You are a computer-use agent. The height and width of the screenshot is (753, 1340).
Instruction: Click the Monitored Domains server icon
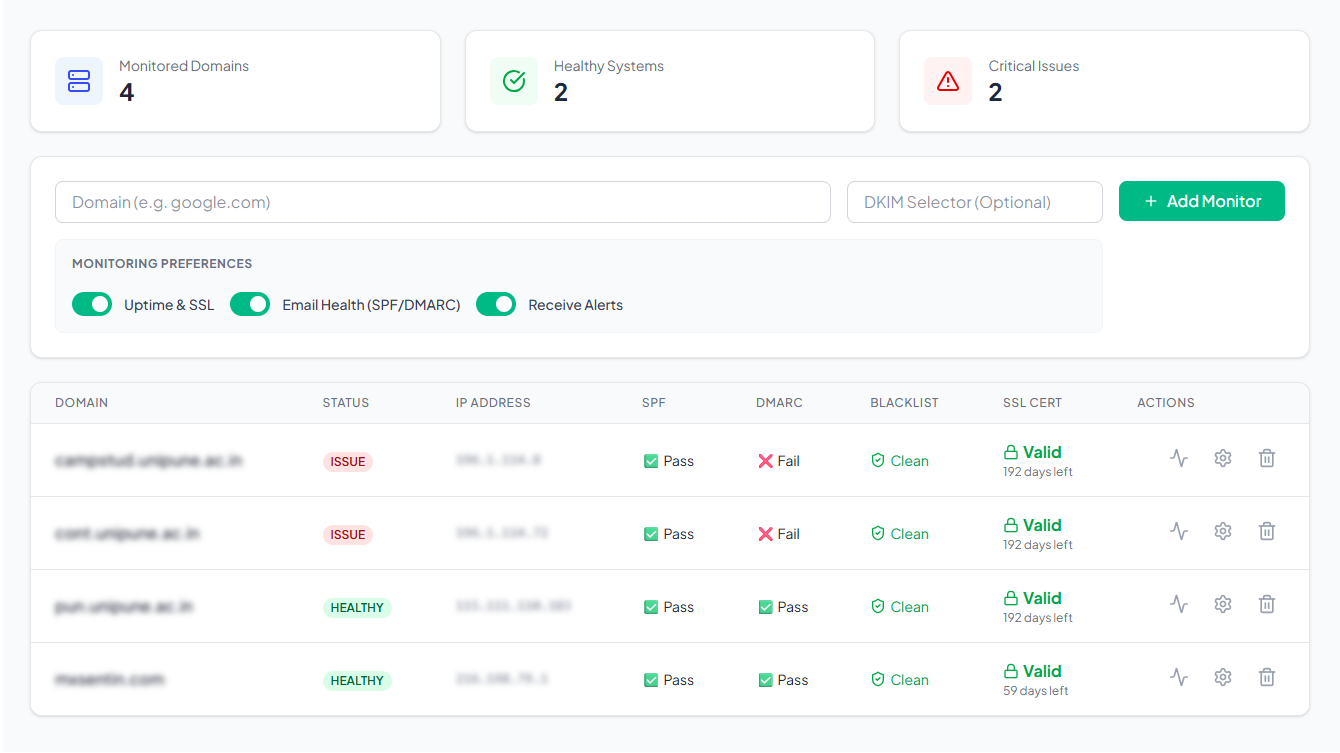[x=78, y=80]
